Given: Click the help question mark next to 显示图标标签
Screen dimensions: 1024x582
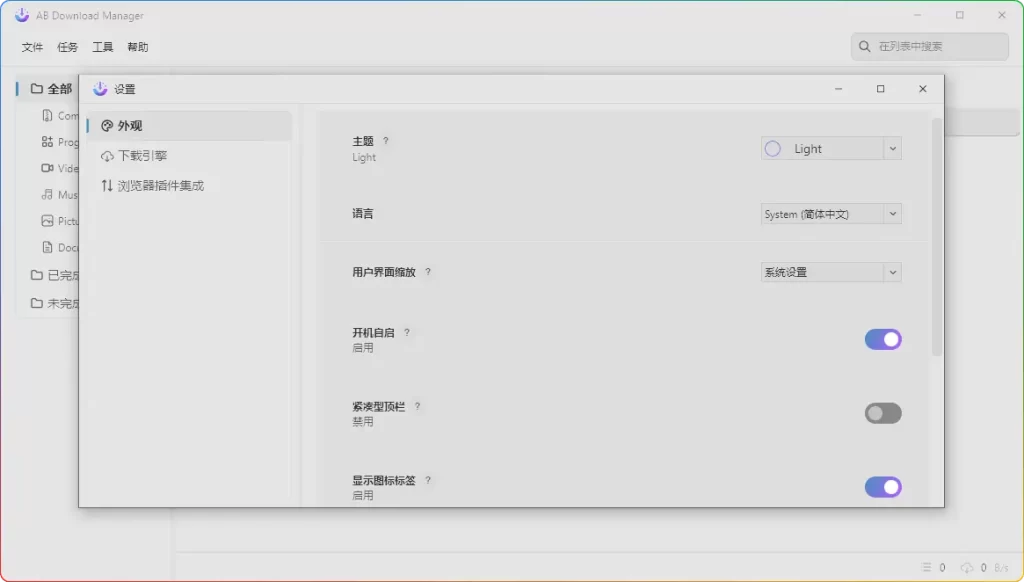Looking at the screenshot, I should (x=428, y=479).
